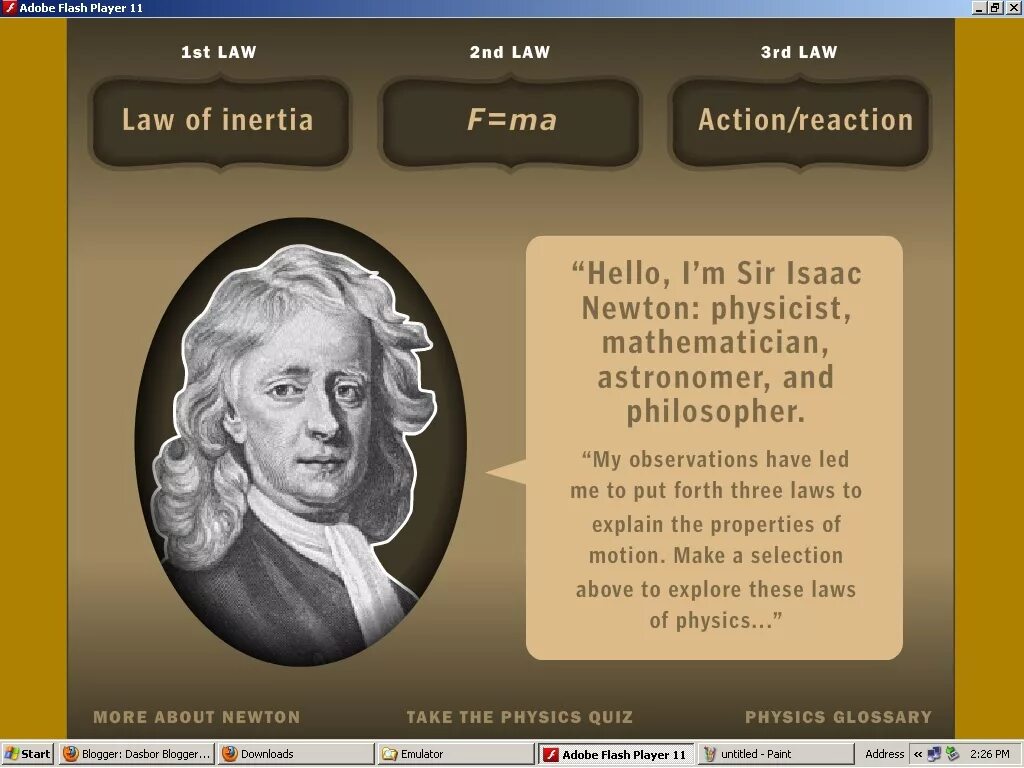Expand hidden tray icons with the « chevron
The width and height of the screenshot is (1024, 768).
point(918,754)
